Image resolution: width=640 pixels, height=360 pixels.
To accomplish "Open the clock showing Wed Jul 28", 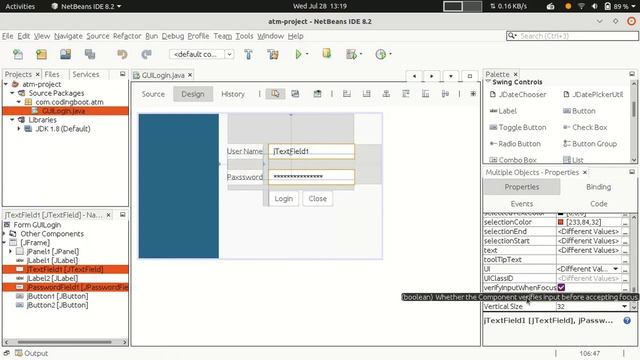I will [320, 6].
